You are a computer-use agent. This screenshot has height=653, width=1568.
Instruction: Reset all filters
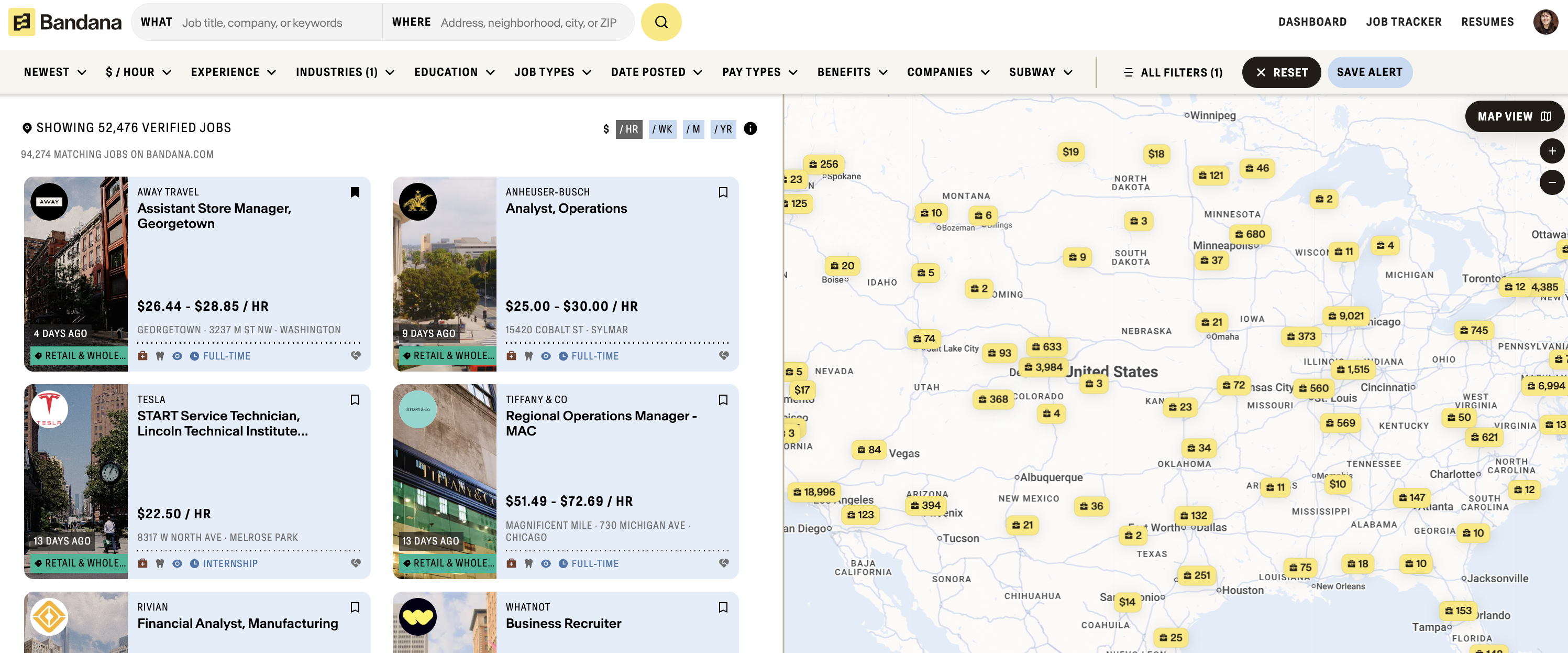pos(1280,72)
